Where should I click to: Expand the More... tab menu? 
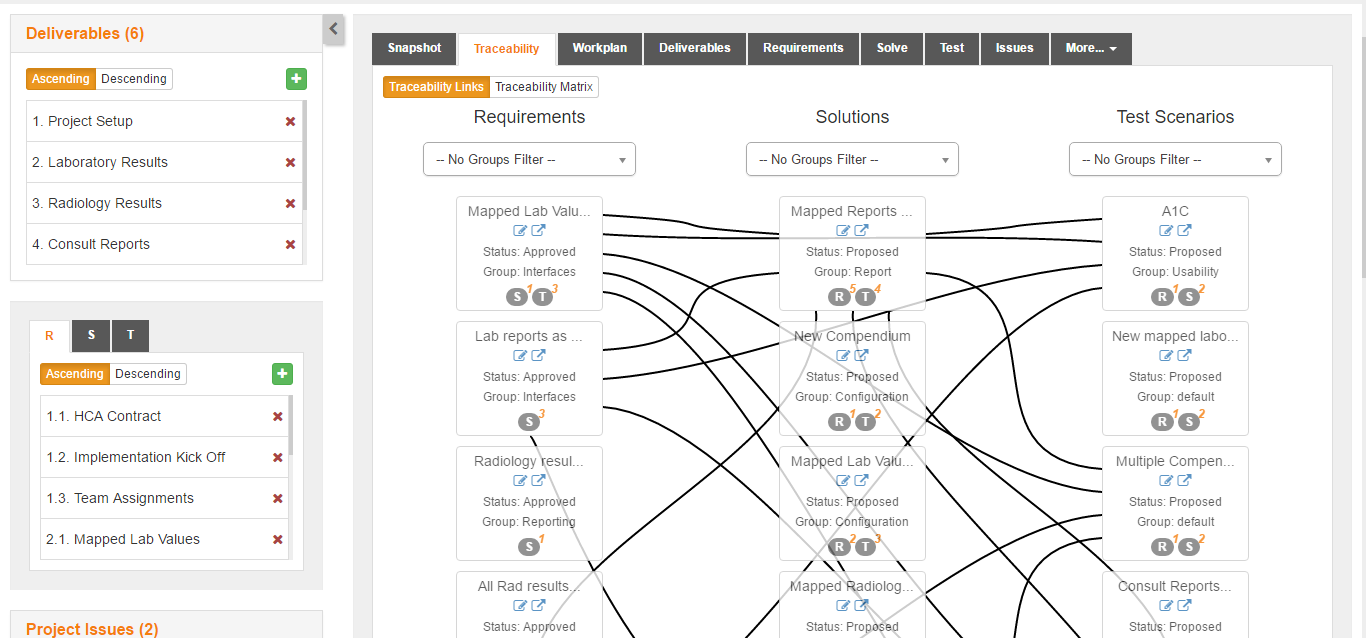click(x=1091, y=48)
